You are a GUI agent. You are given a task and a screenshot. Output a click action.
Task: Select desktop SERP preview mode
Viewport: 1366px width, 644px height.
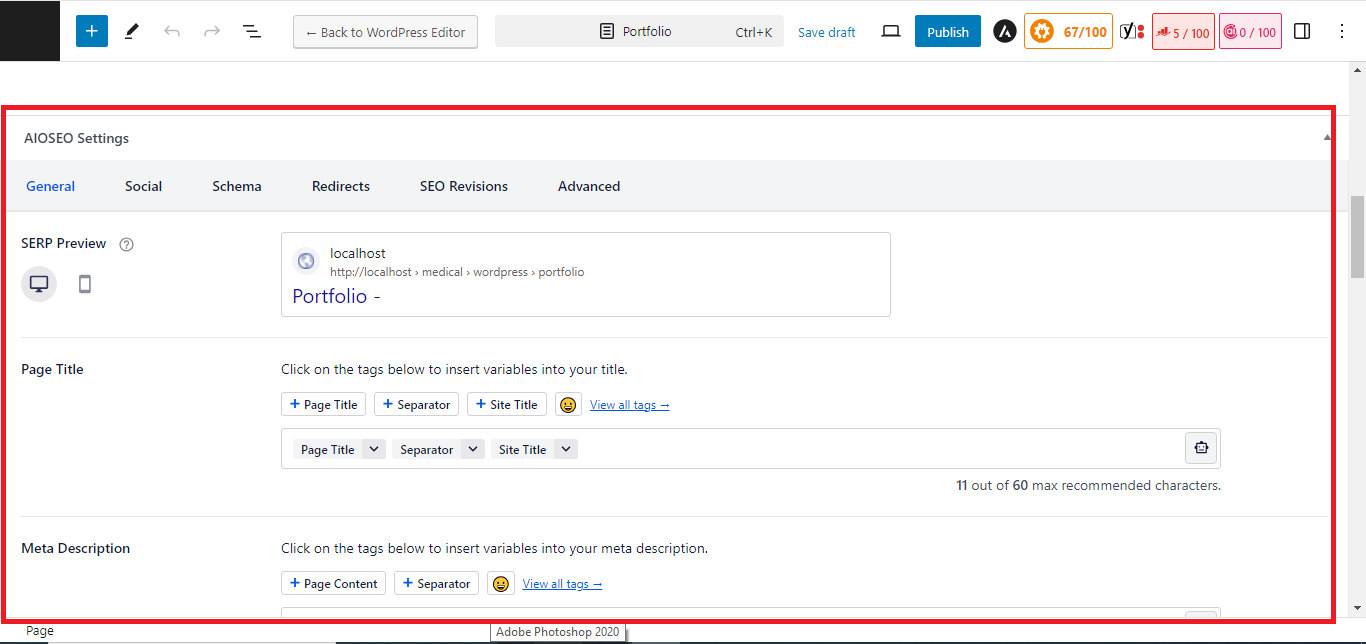[x=39, y=284]
